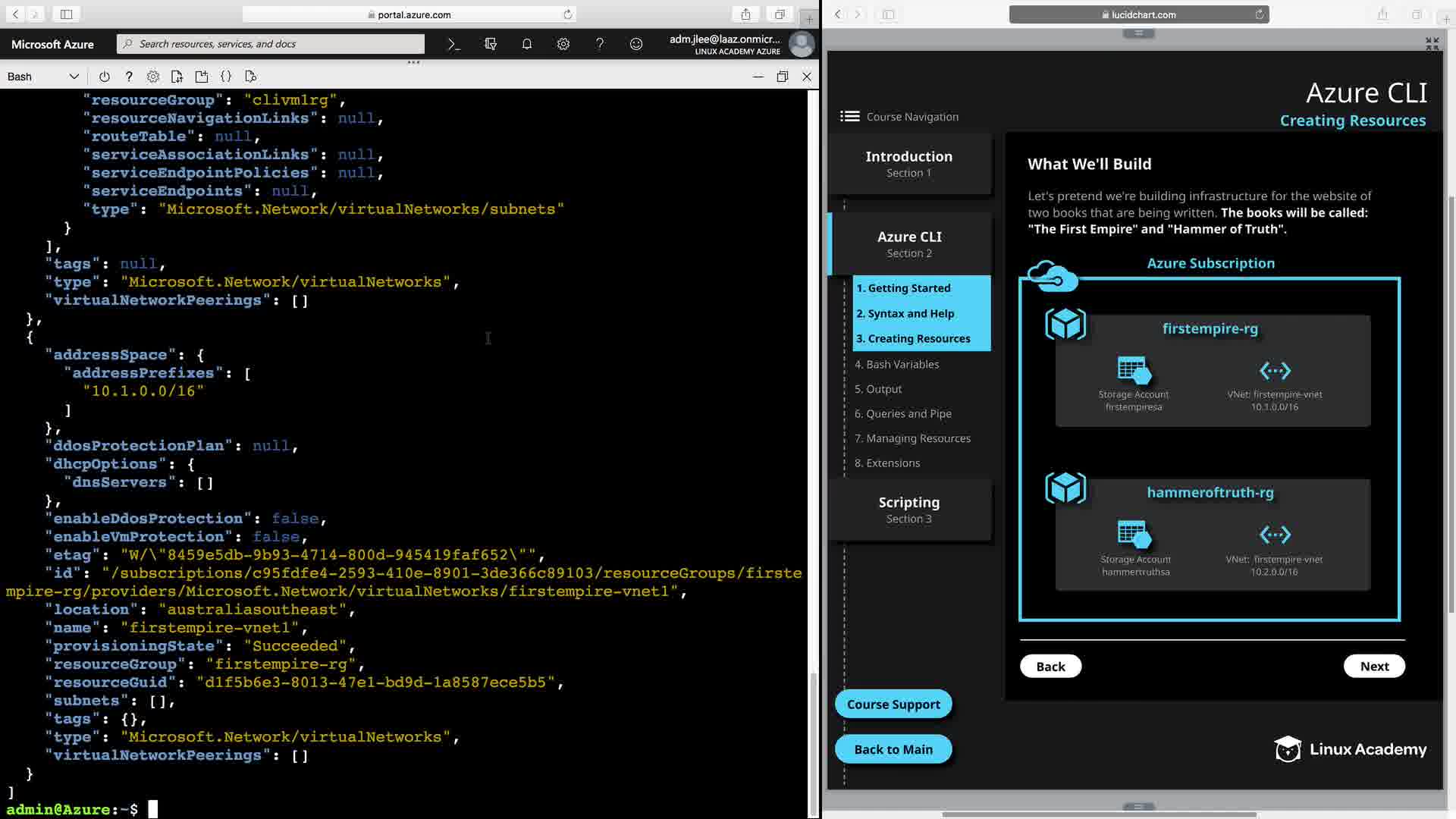Click the web preview icon
The width and height of the screenshot is (1456, 819).
(x=251, y=77)
